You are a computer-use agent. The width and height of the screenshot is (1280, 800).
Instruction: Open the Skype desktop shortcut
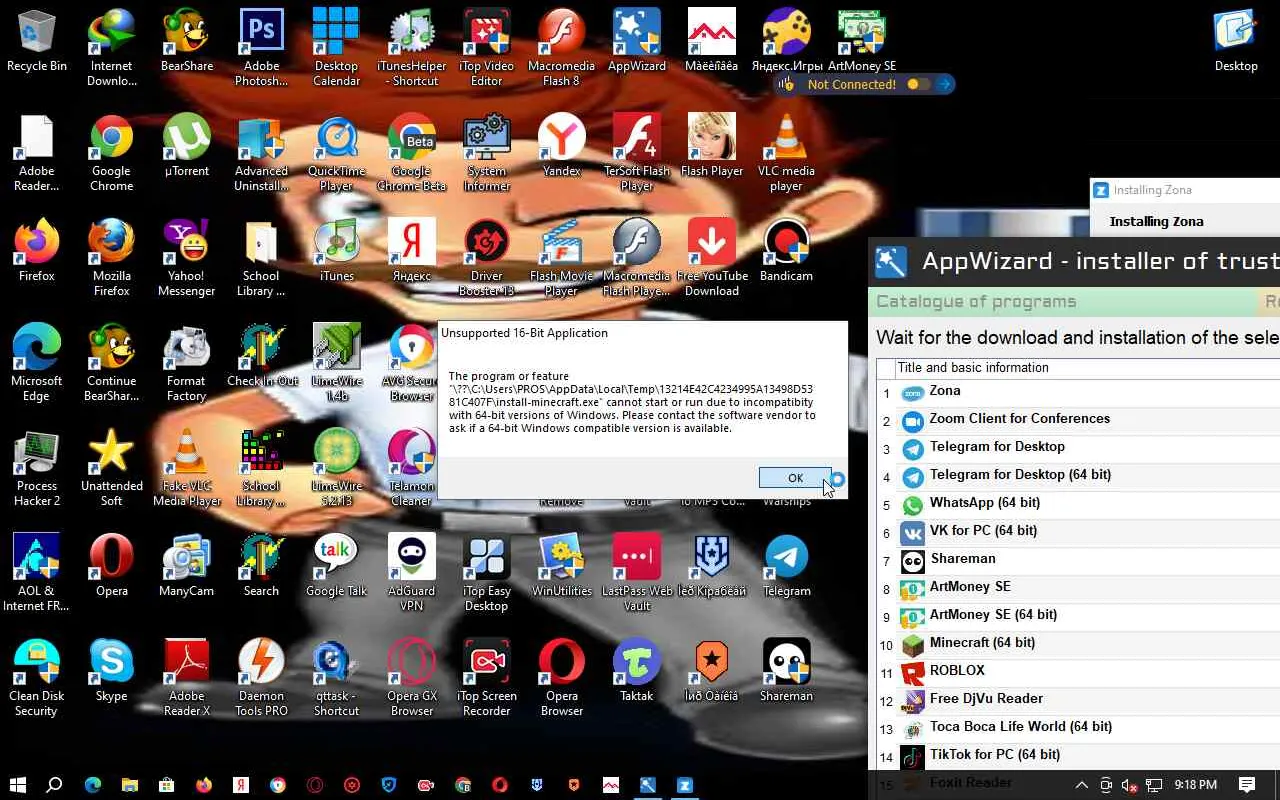click(x=112, y=672)
